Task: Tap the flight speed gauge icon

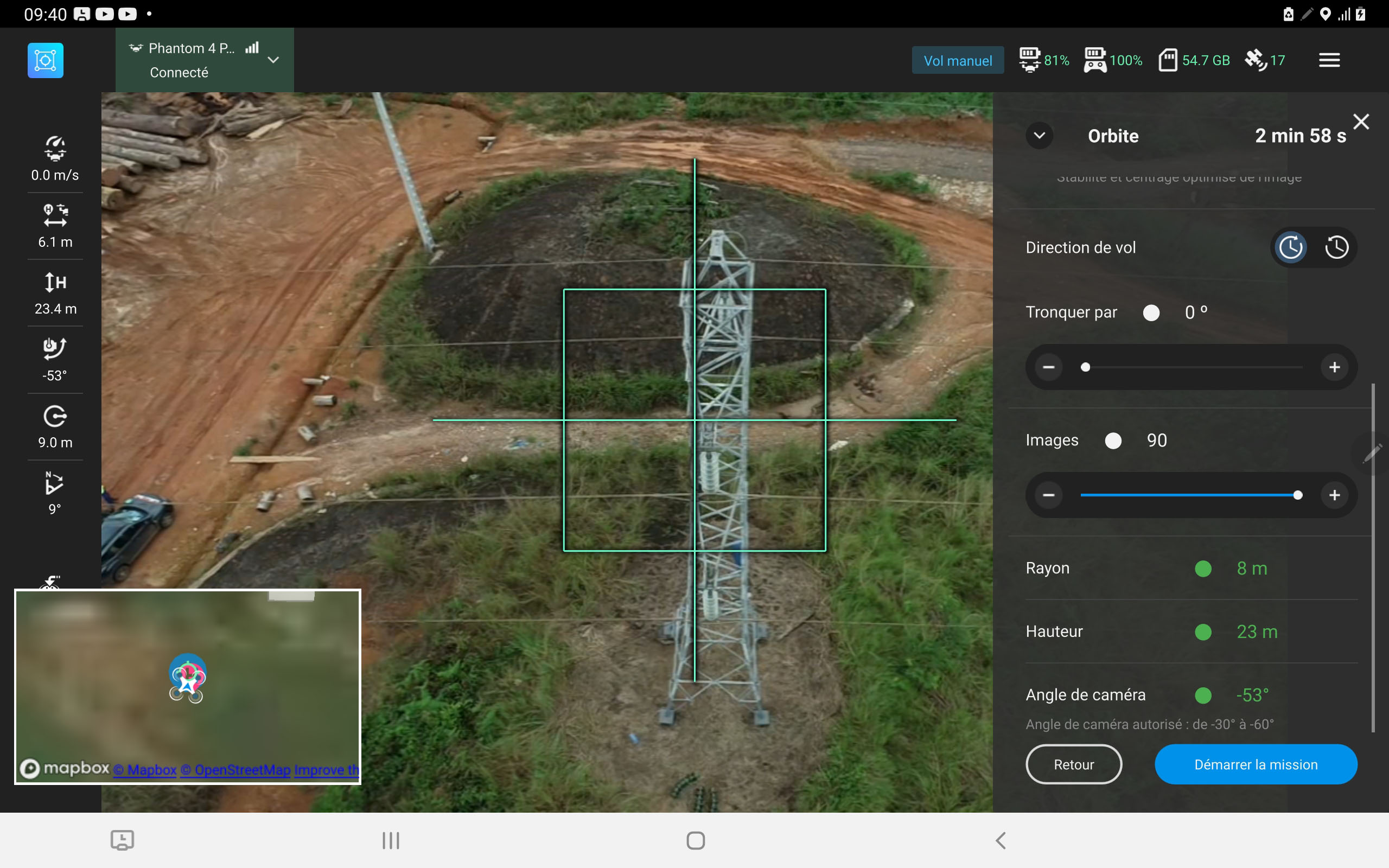Action: coord(55,148)
